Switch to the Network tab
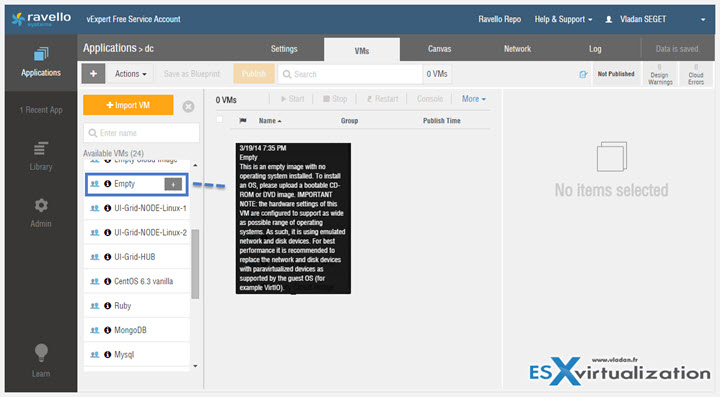The width and height of the screenshot is (720, 397). (517, 49)
